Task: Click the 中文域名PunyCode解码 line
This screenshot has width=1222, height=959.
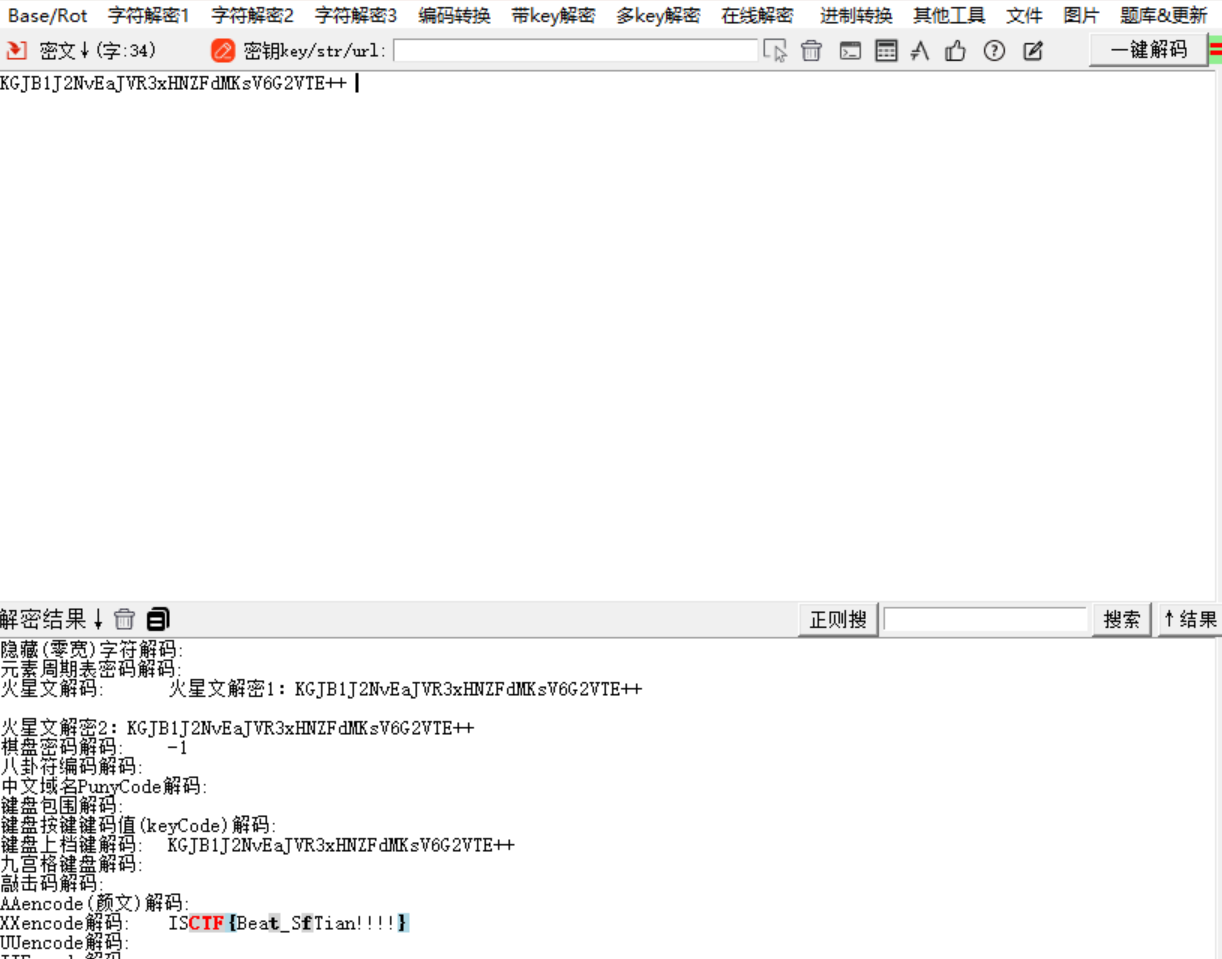Action: point(104,786)
